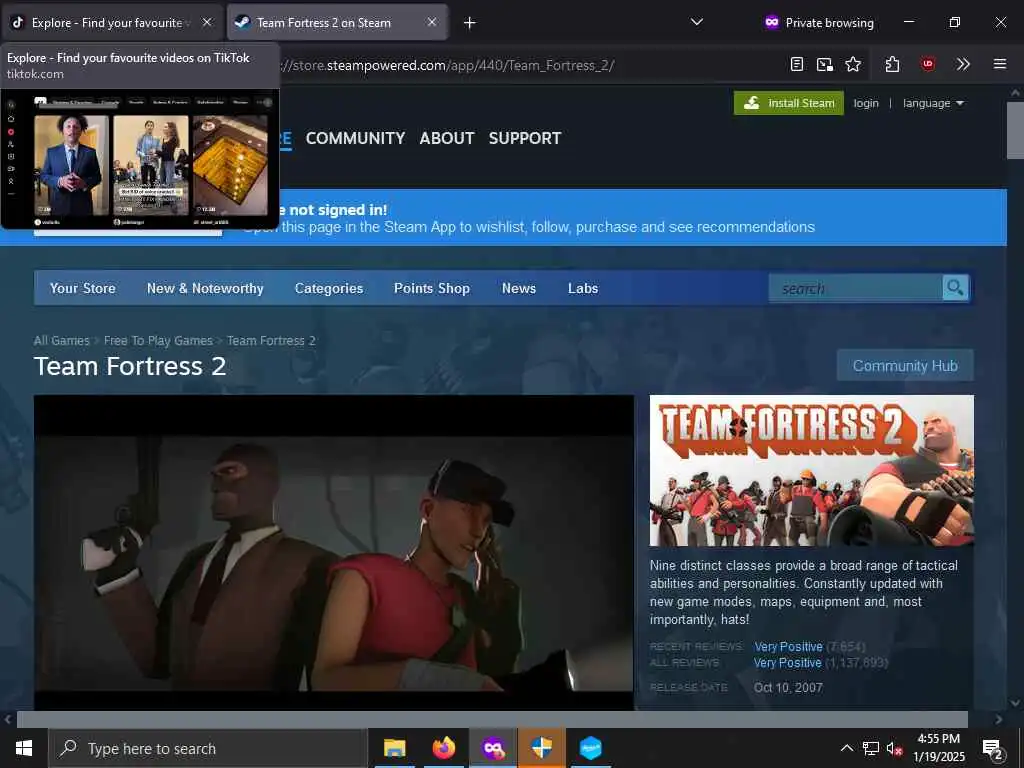Open the News store tab
The width and height of the screenshot is (1024, 768).
pyautogui.click(x=519, y=288)
